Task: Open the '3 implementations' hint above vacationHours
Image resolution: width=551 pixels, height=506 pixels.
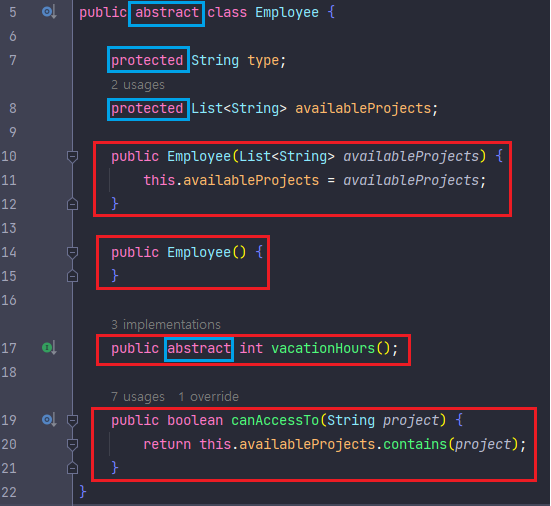Action: (166, 324)
